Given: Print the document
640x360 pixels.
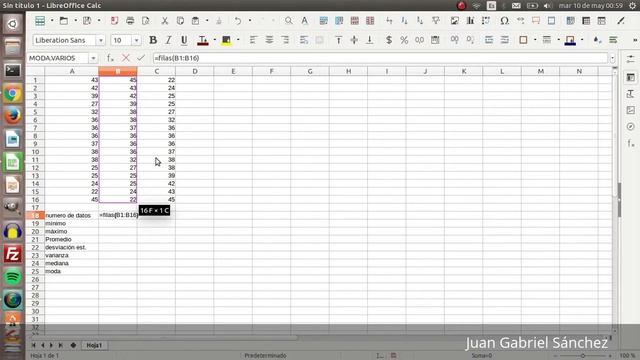Looking at the screenshot, I should [130, 20].
